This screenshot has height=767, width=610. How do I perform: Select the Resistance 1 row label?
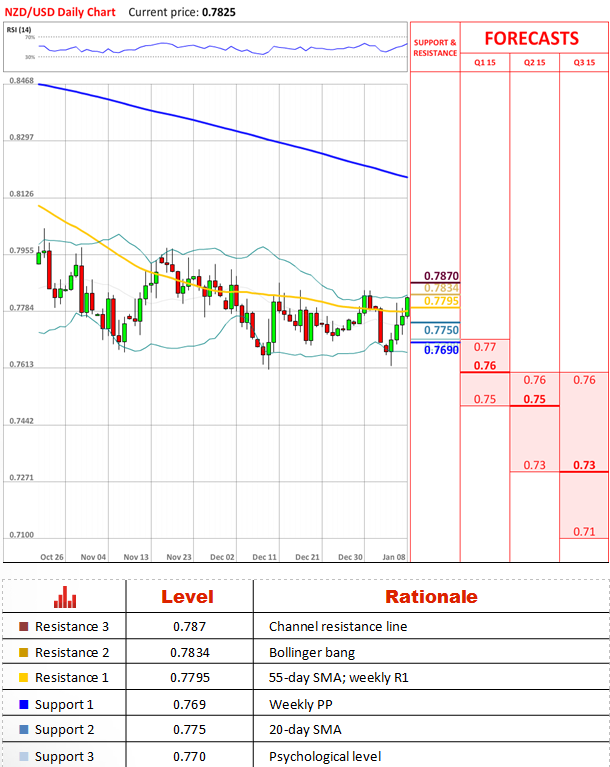[x=72, y=677]
